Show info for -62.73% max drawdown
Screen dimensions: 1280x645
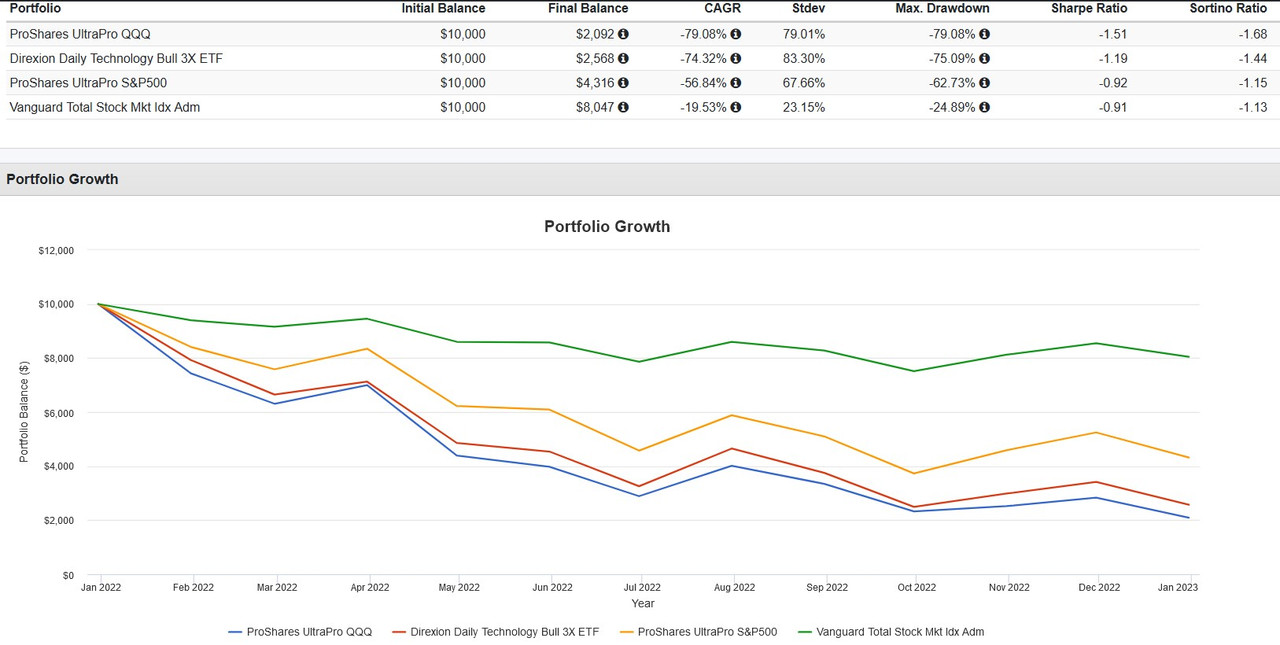pyautogui.click(x=985, y=83)
